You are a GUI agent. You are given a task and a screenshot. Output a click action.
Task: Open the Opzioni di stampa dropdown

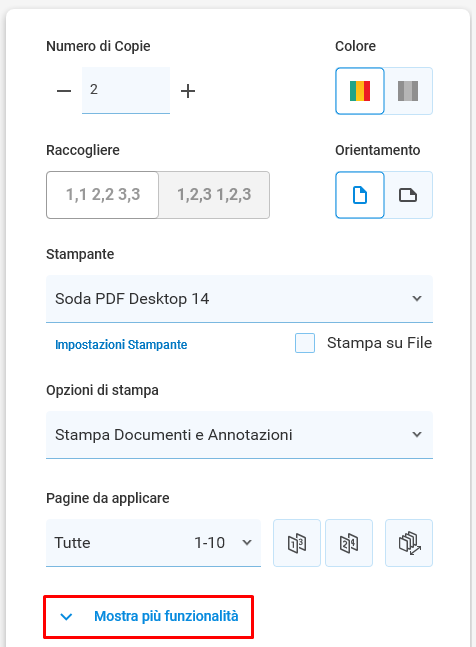(239, 435)
